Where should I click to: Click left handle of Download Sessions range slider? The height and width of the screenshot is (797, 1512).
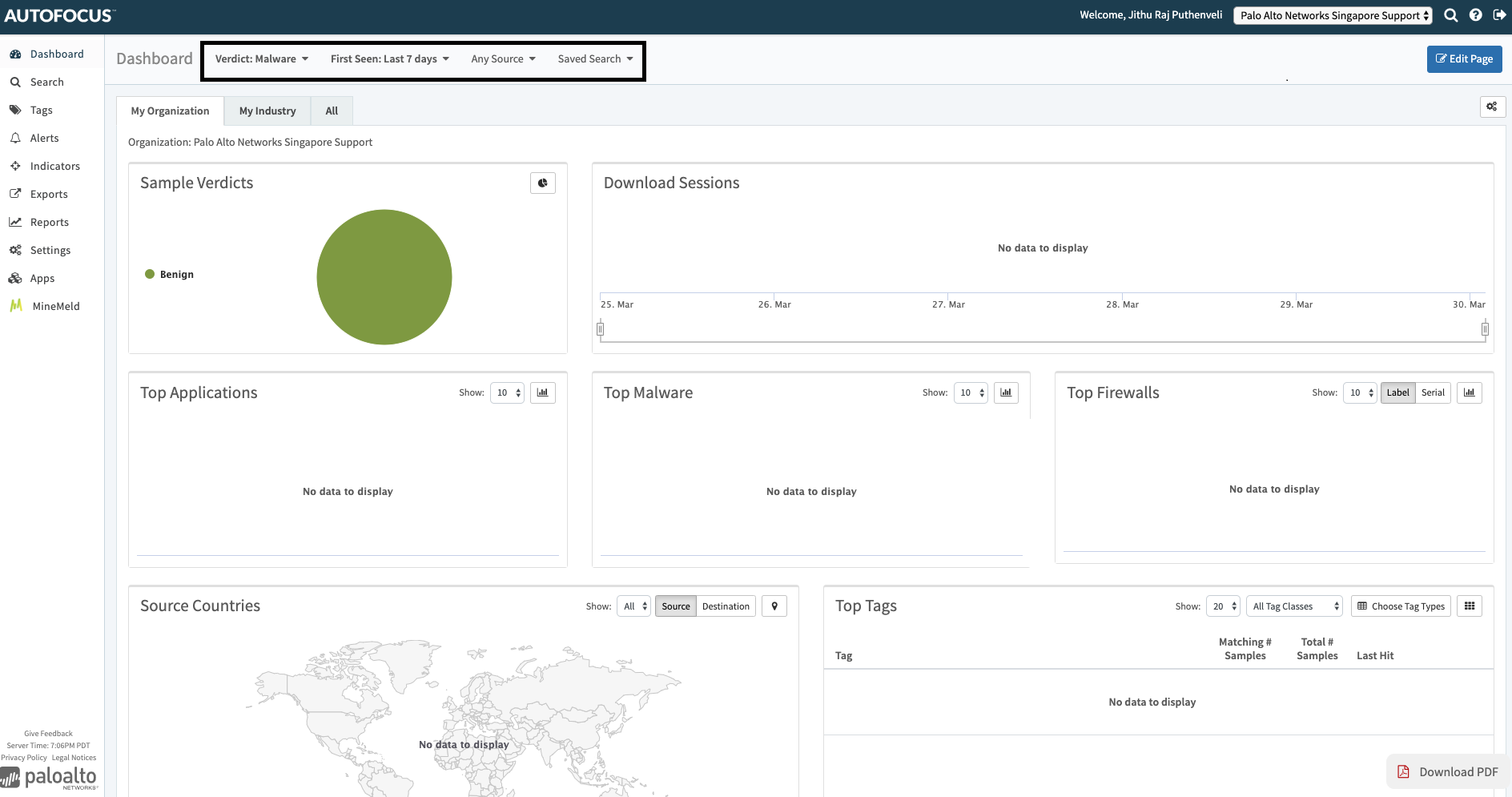600,328
